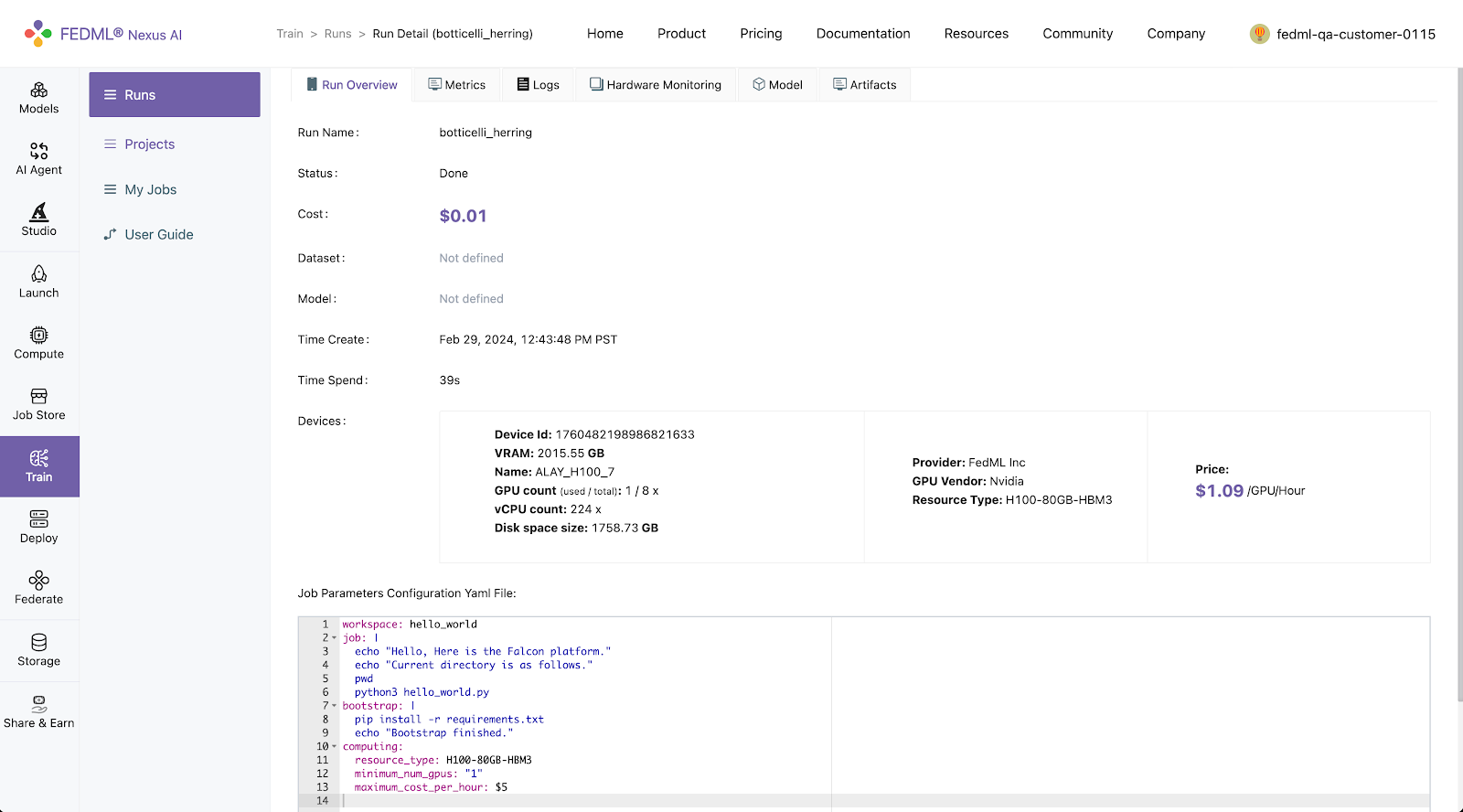Select the Train sidebar icon
This screenshot has height=812, width=1463.
point(38,458)
